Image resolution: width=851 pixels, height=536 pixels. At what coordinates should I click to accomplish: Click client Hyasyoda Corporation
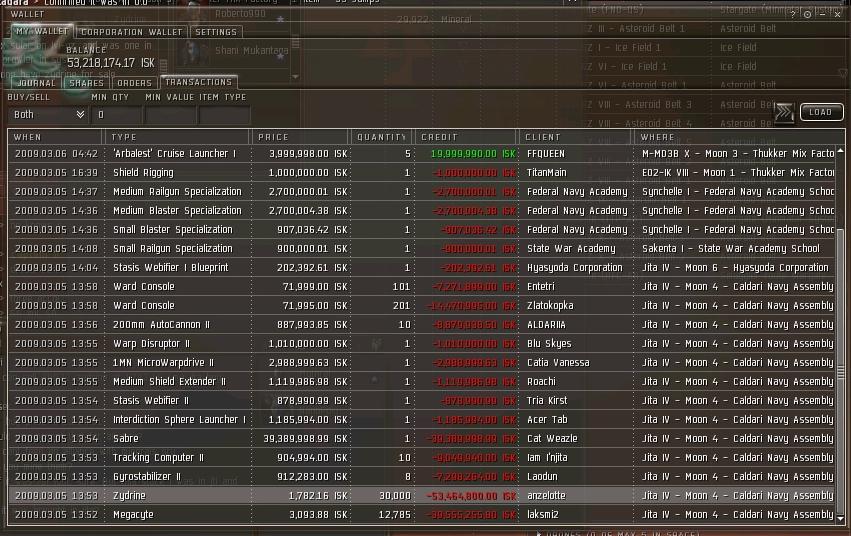click(x=574, y=267)
